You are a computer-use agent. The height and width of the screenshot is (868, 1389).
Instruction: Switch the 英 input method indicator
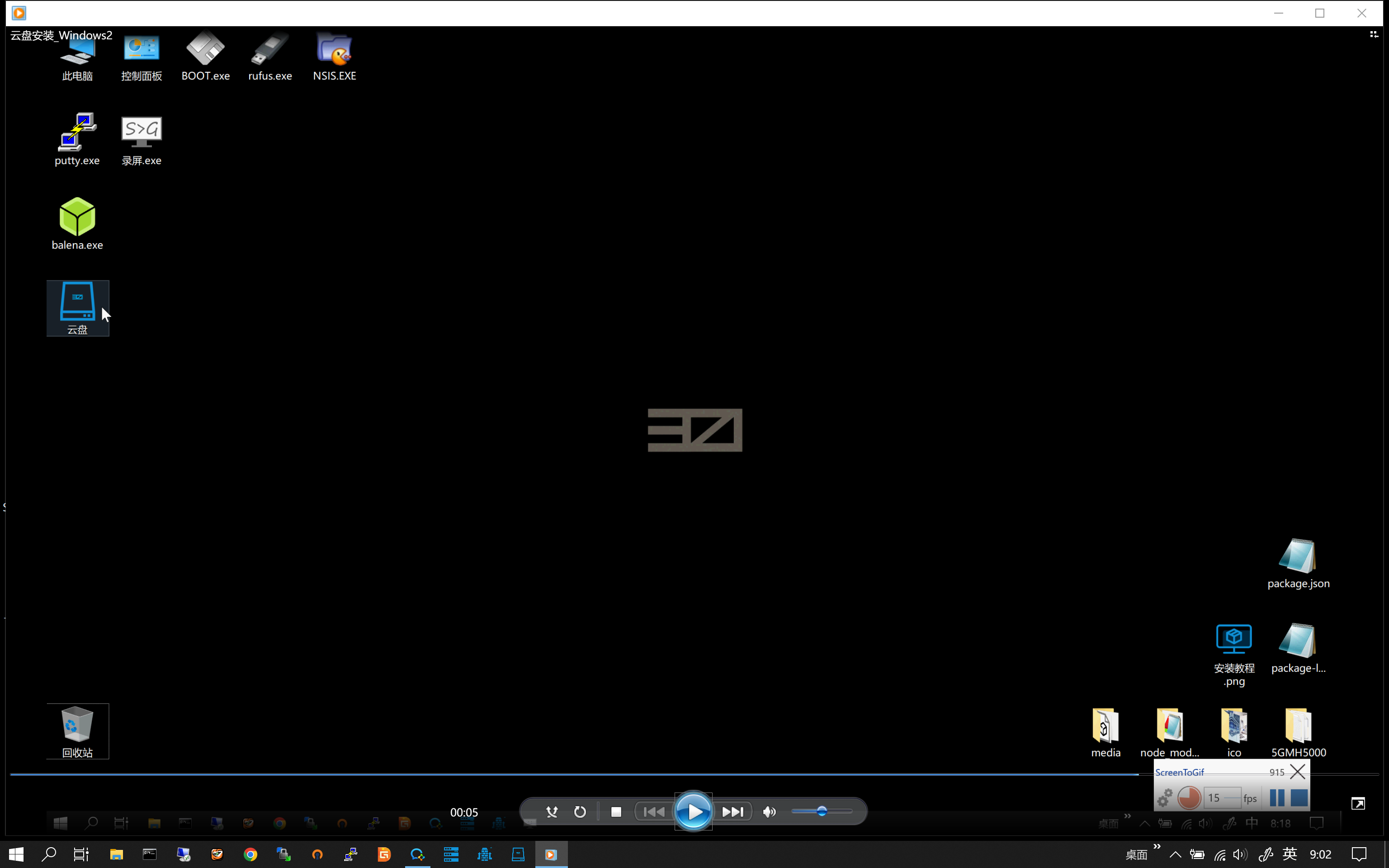1290,854
